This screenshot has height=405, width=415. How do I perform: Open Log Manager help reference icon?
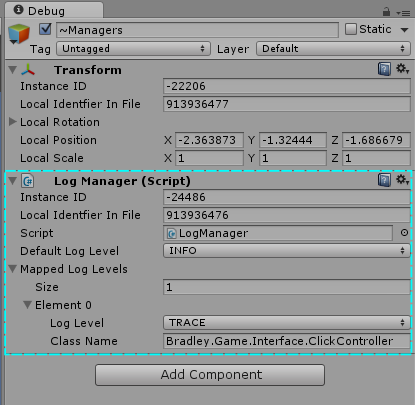coord(384,180)
